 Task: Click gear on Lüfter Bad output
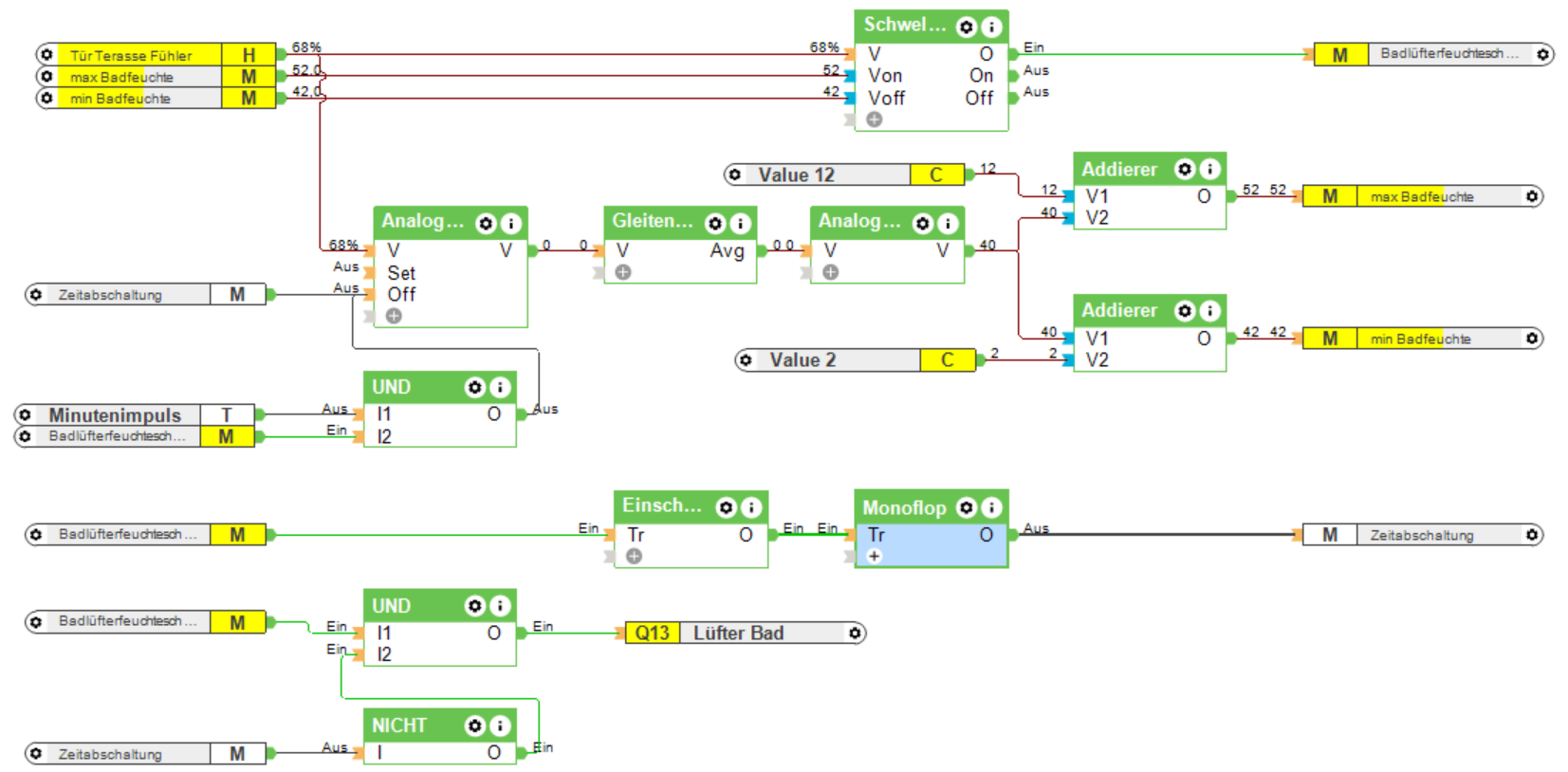point(855,633)
